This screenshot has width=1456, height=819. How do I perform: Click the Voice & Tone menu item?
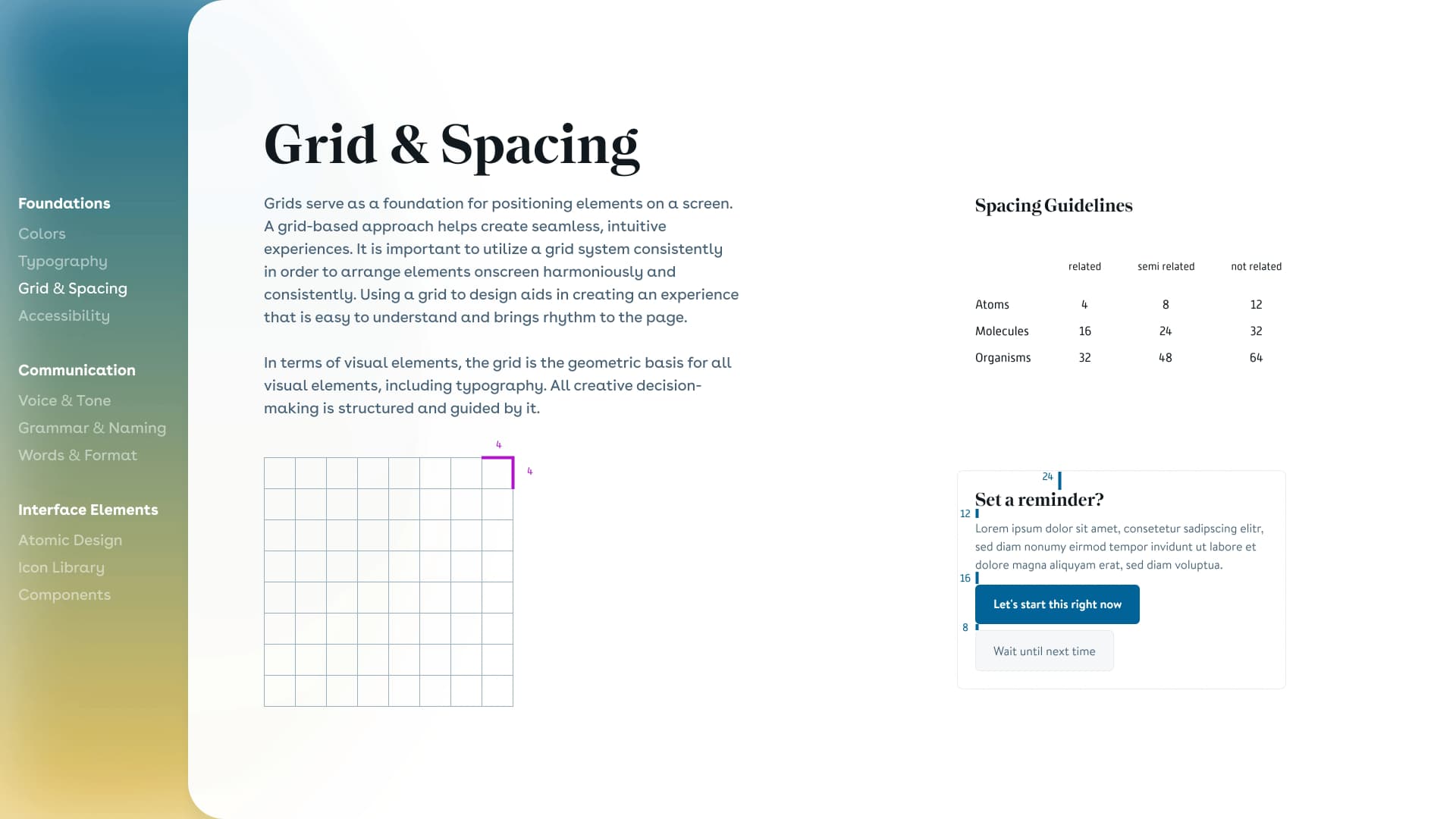click(64, 400)
